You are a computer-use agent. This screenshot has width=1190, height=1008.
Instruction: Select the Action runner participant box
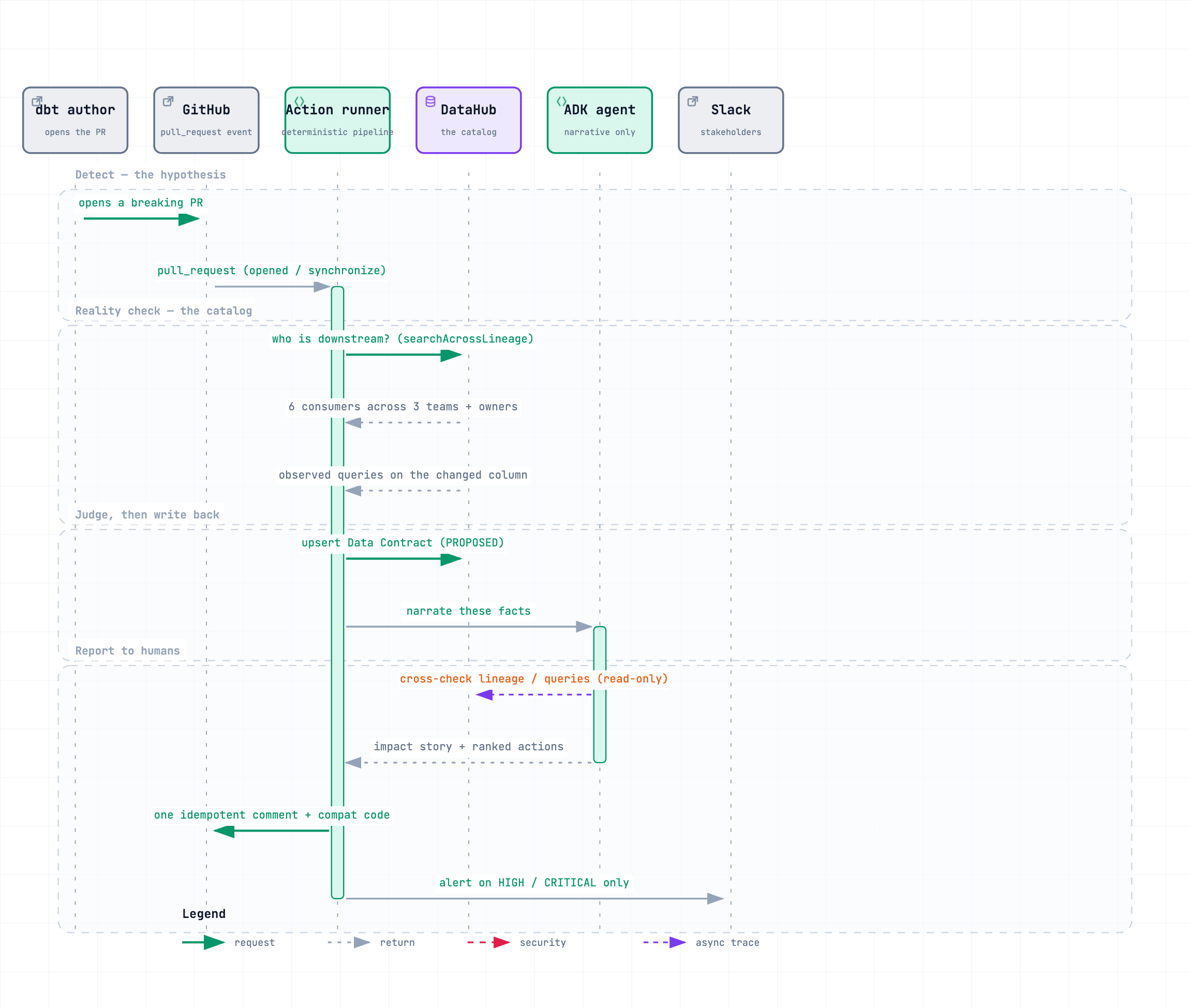pyautogui.click(x=338, y=120)
